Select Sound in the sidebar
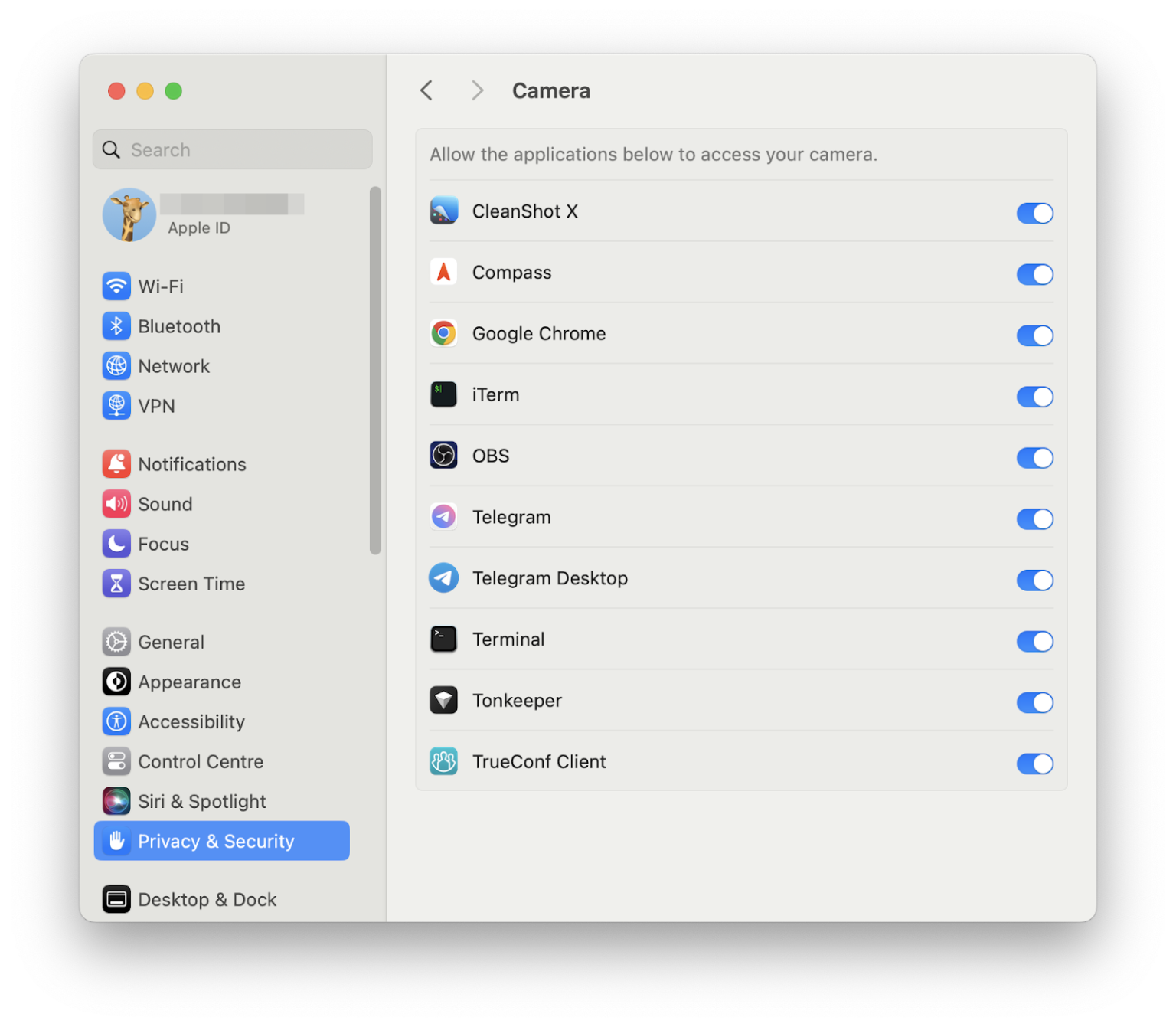 165,504
